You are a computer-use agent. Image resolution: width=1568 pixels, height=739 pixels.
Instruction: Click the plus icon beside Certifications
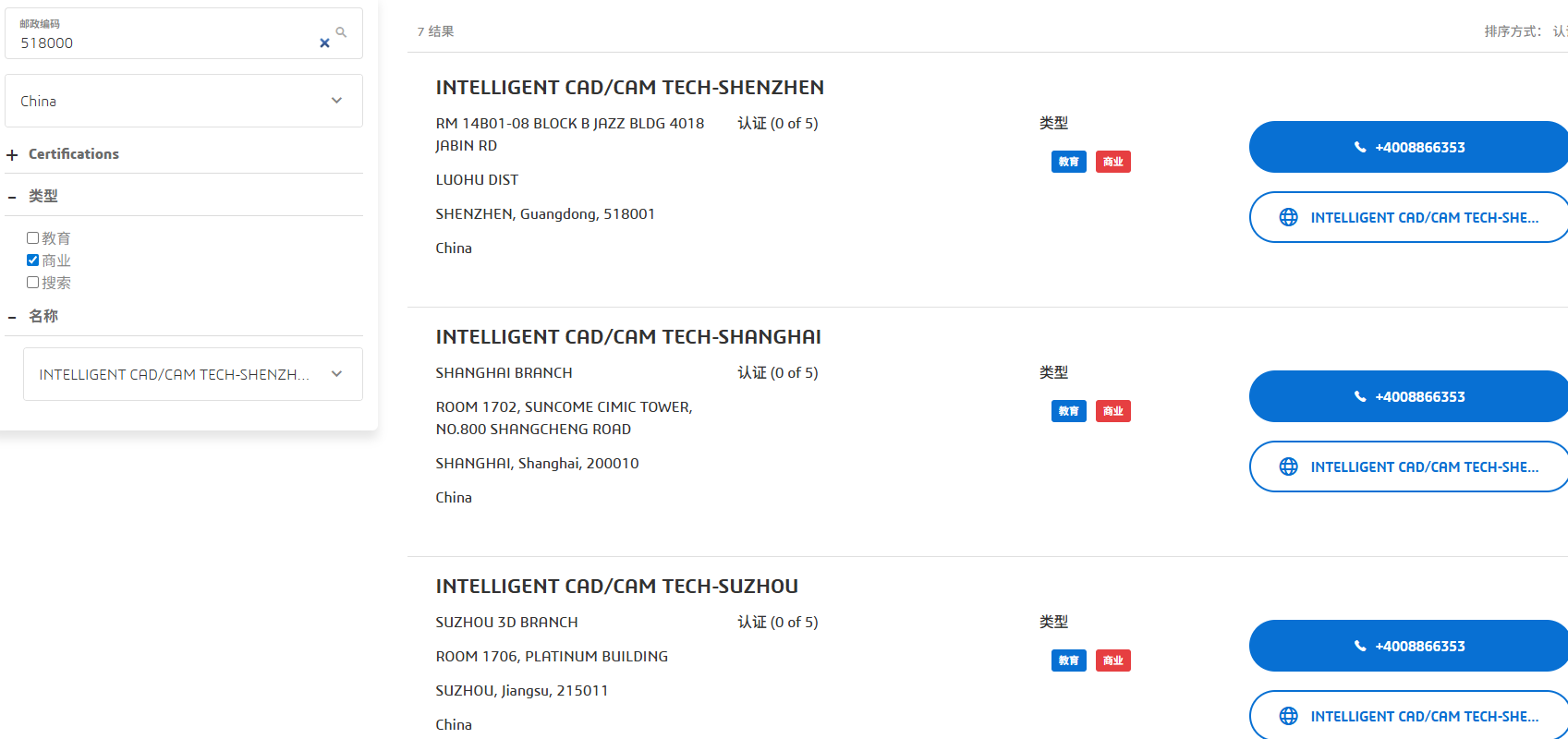[x=12, y=155]
